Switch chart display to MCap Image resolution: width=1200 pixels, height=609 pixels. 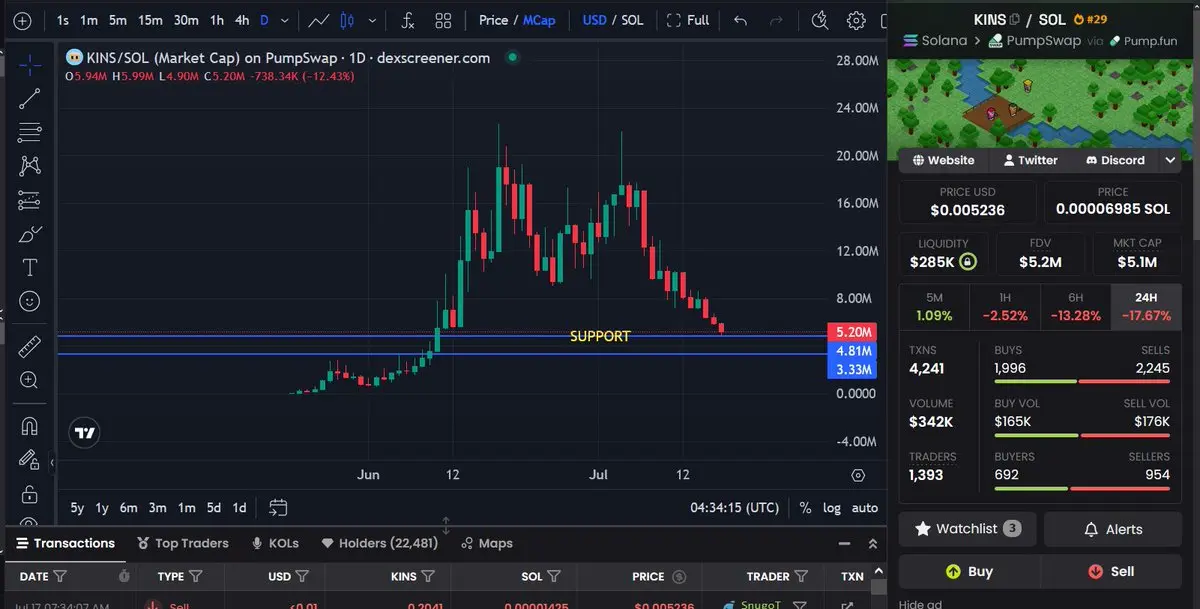tap(539, 20)
